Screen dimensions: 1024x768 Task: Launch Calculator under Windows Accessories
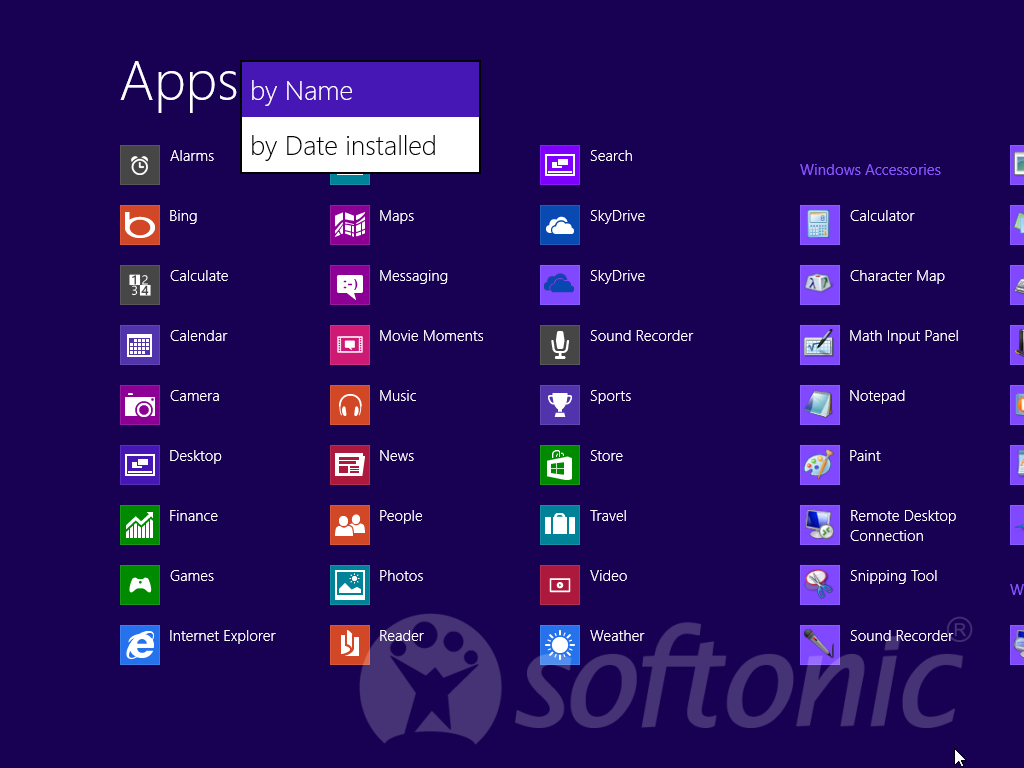click(820, 225)
